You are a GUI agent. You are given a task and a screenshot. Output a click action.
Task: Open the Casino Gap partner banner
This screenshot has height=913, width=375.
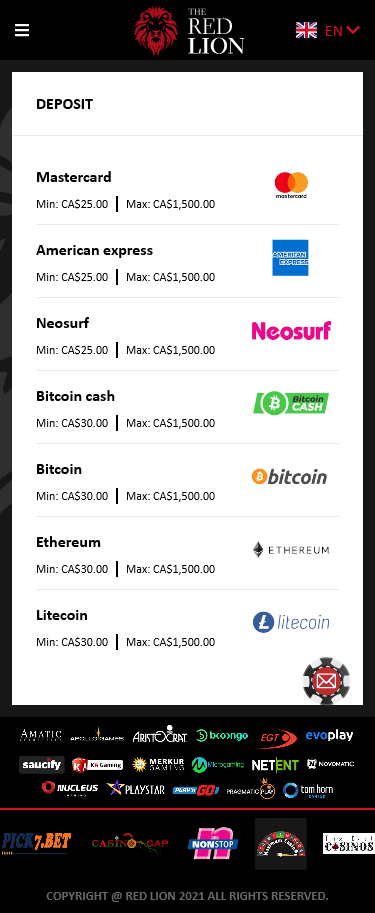pos(130,843)
